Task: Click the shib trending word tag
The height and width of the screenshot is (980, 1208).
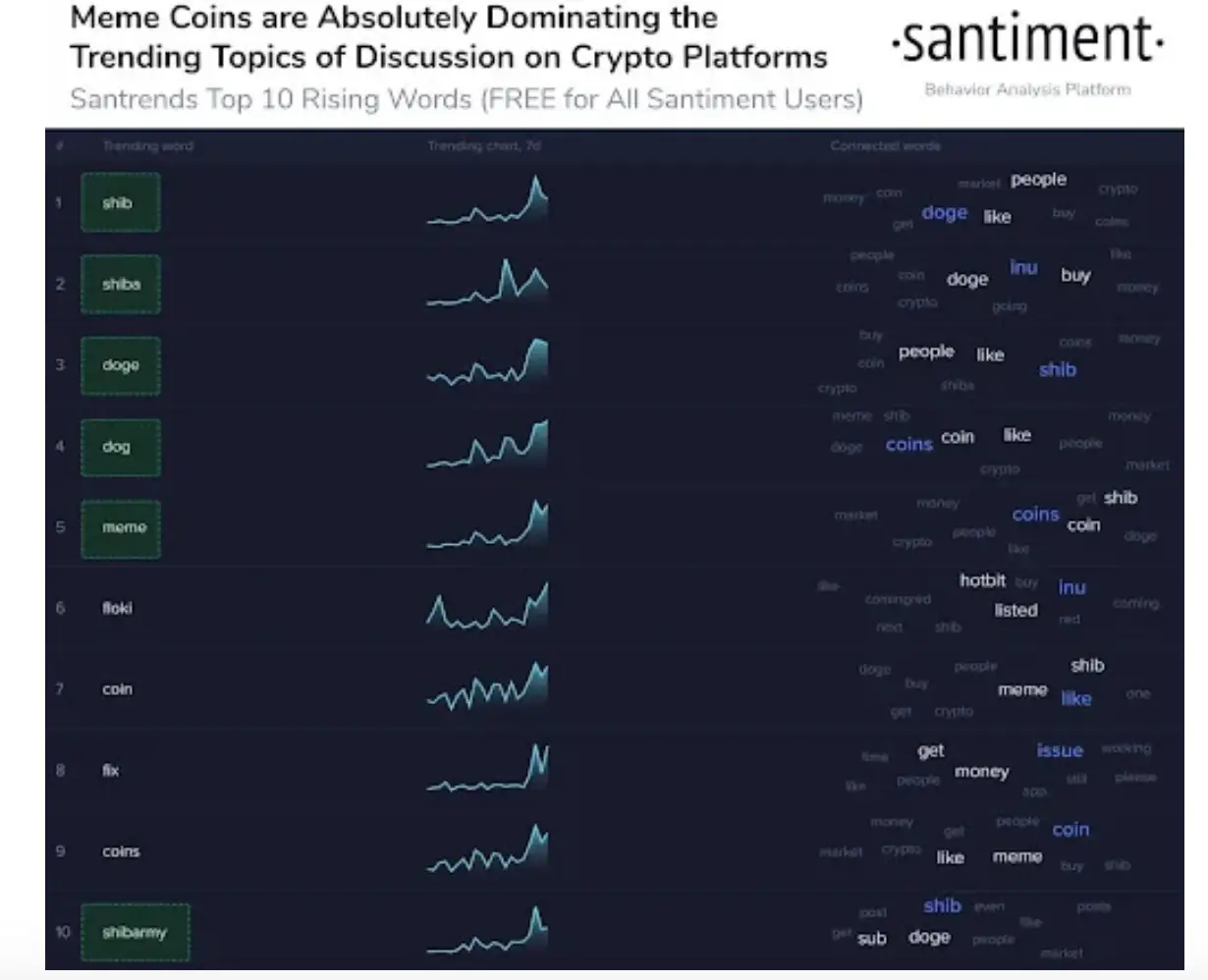Action: tap(120, 203)
